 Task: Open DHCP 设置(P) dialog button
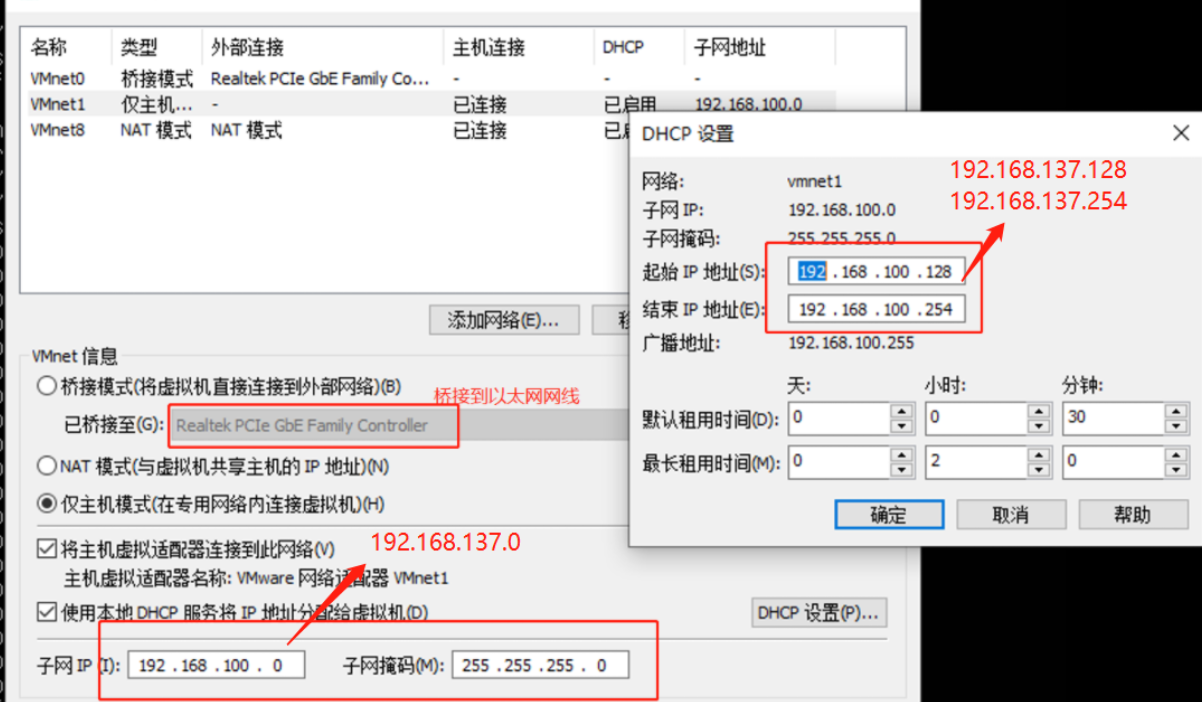pos(817,614)
